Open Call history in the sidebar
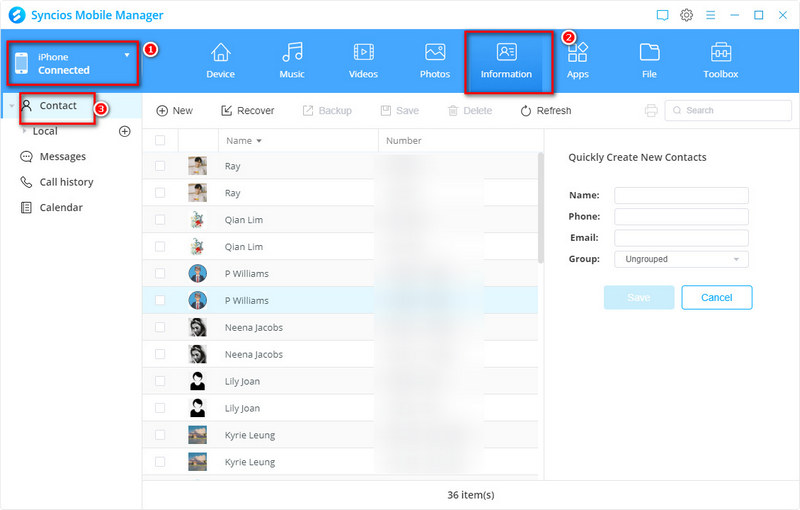The height and width of the screenshot is (510, 800). (x=56, y=182)
